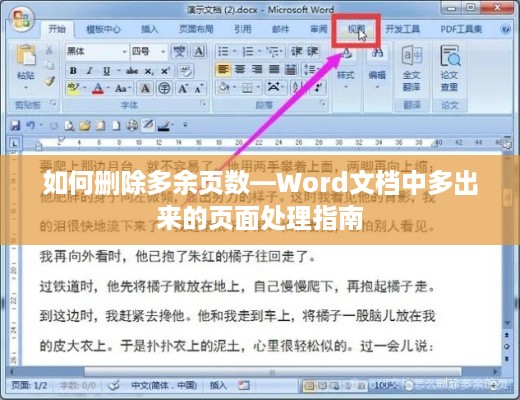520x400 pixels.
Task: Click the Shrink Font icon
Action: coord(199,89)
